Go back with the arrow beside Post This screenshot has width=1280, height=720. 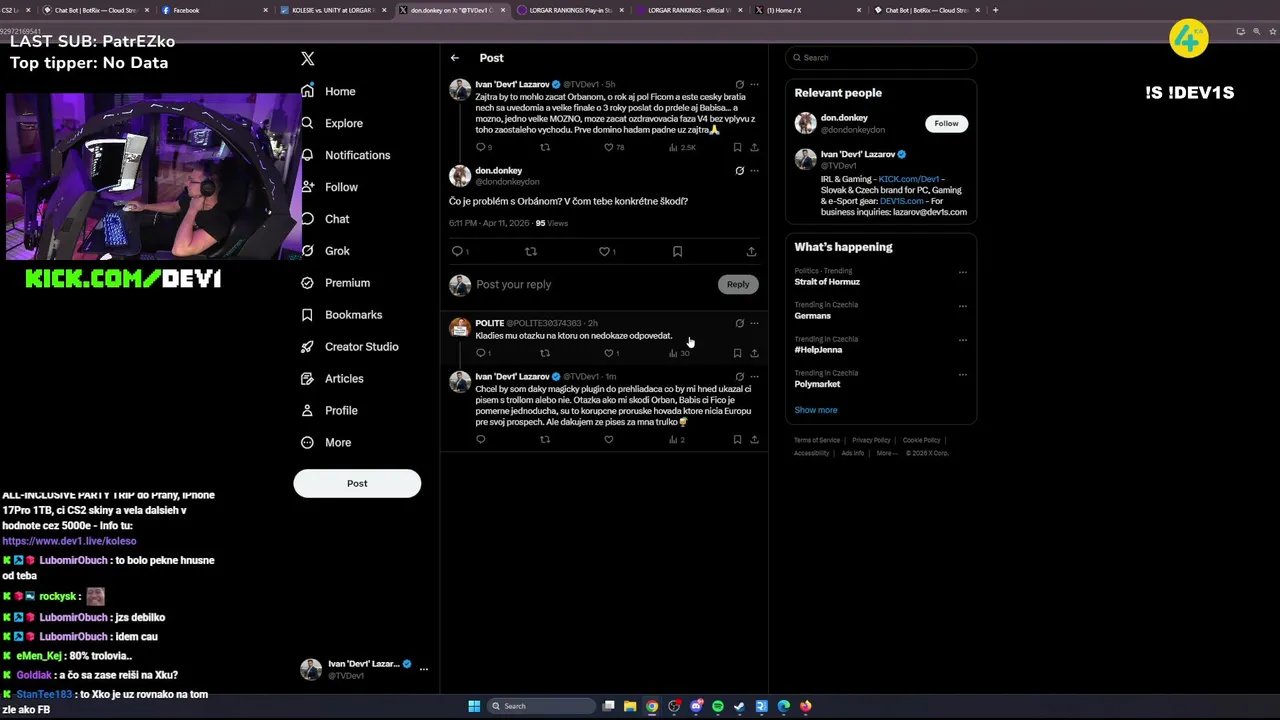click(x=455, y=58)
